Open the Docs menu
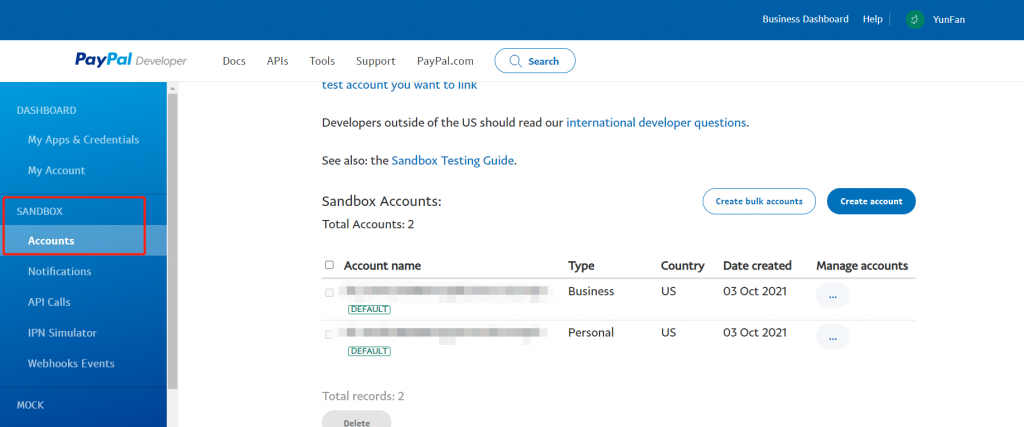The height and width of the screenshot is (427, 1024). pyautogui.click(x=234, y=61)
